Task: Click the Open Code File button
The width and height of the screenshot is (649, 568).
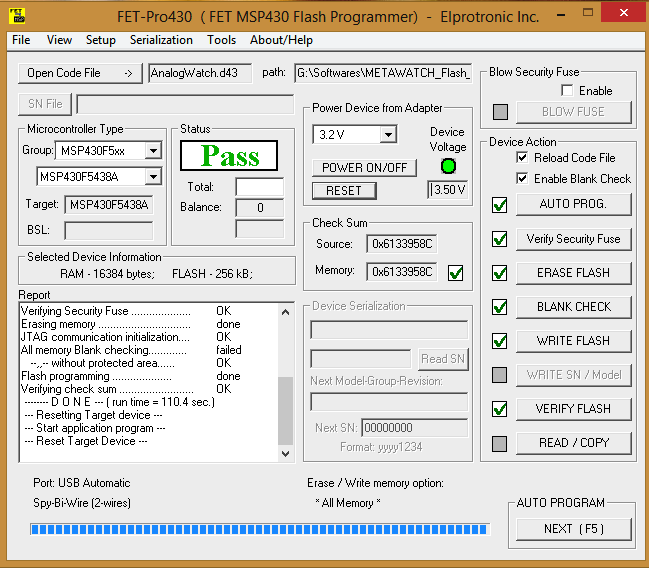Action: [80, 73]
